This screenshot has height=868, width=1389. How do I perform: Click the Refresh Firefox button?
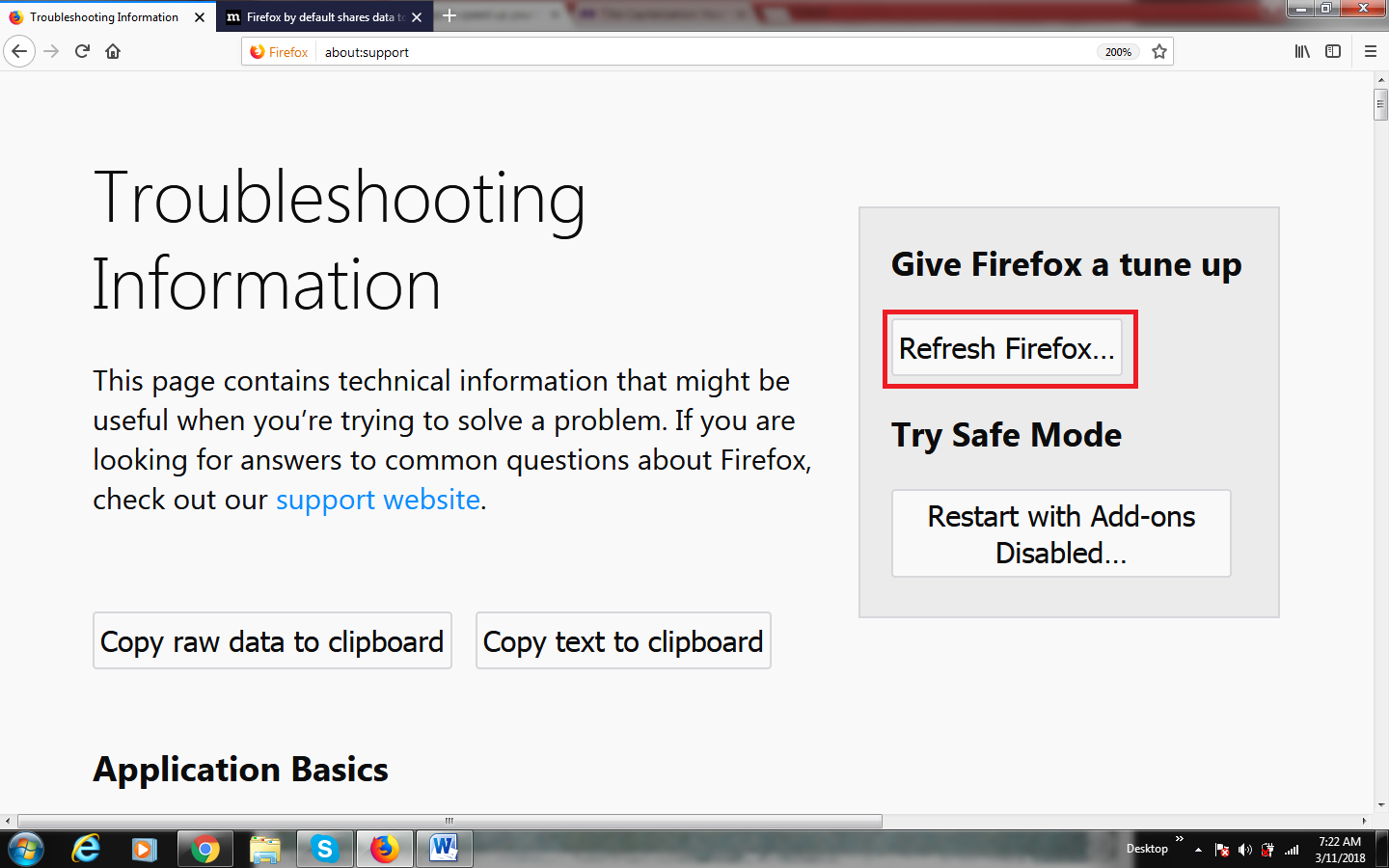click(x=1007, y=348)
